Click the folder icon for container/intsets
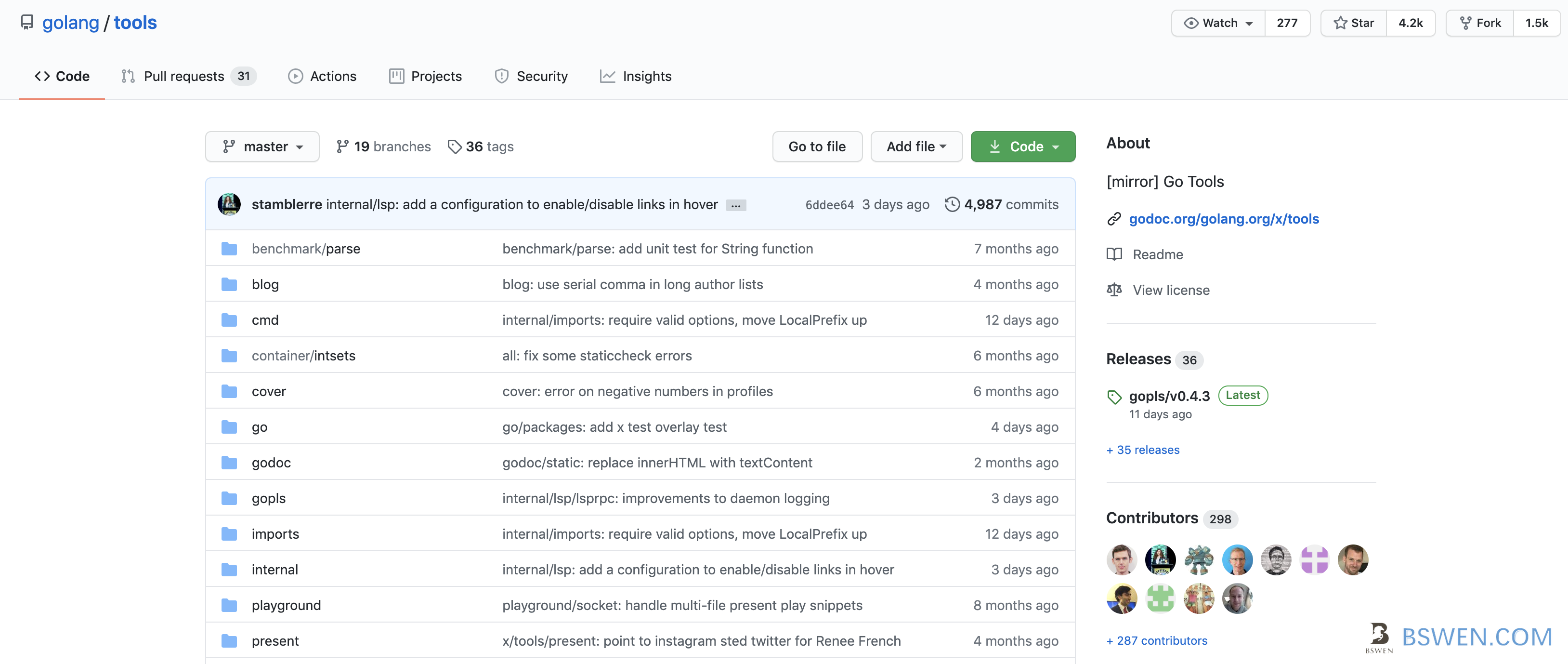This screenshot has width=1568, height=664. 229,356
